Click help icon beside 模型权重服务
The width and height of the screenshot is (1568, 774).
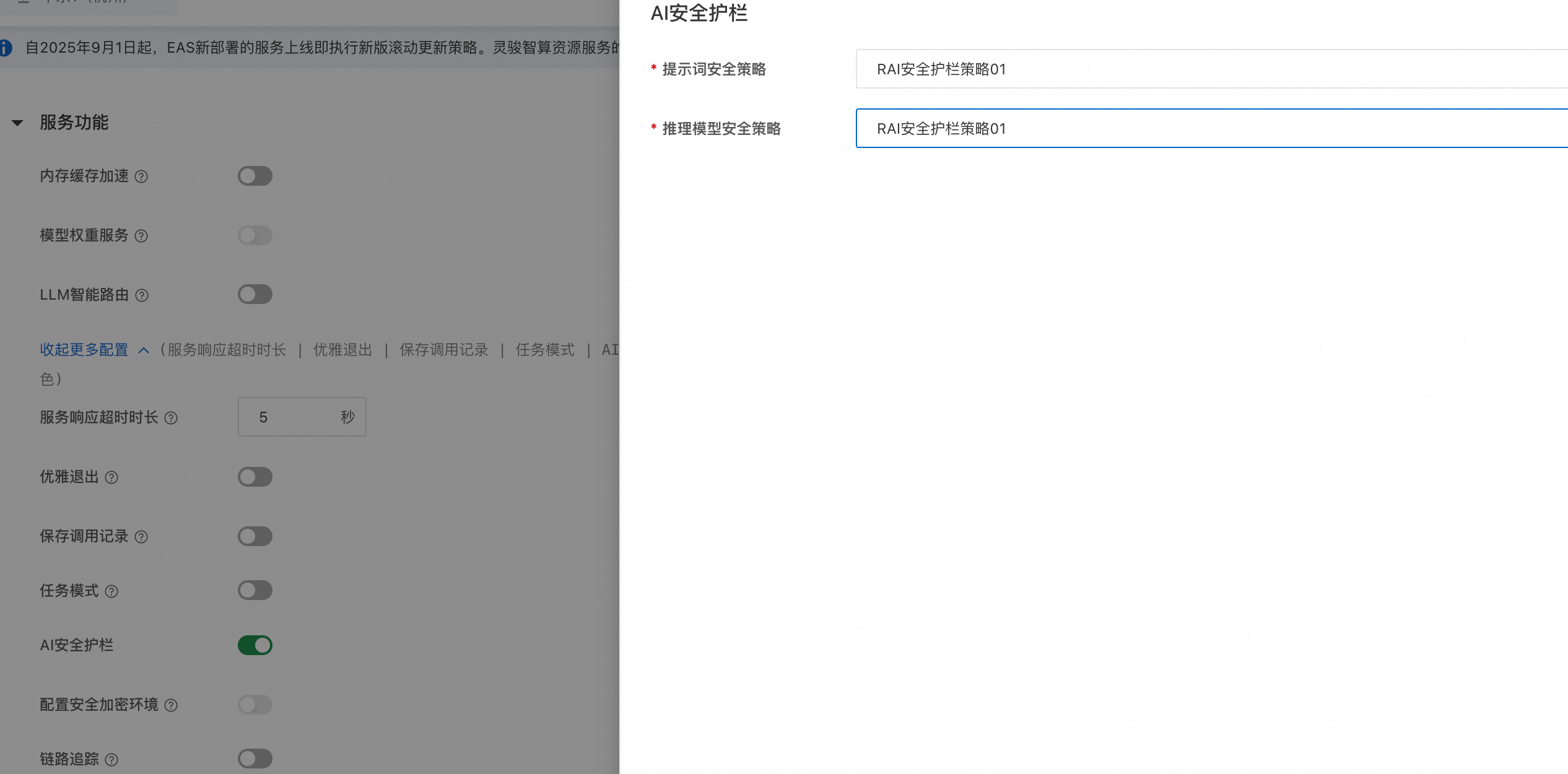click(x=141, y=236)
